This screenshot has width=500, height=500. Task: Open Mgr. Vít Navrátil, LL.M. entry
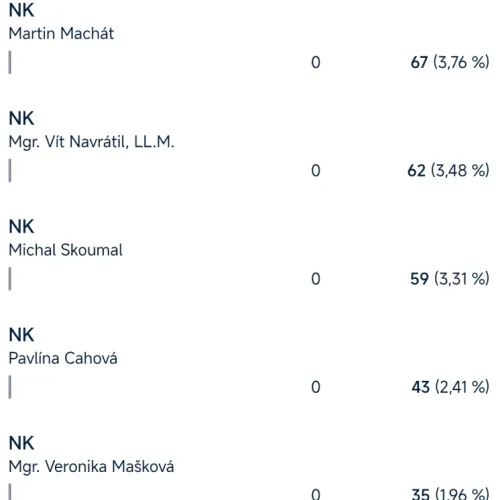[92, 142]
